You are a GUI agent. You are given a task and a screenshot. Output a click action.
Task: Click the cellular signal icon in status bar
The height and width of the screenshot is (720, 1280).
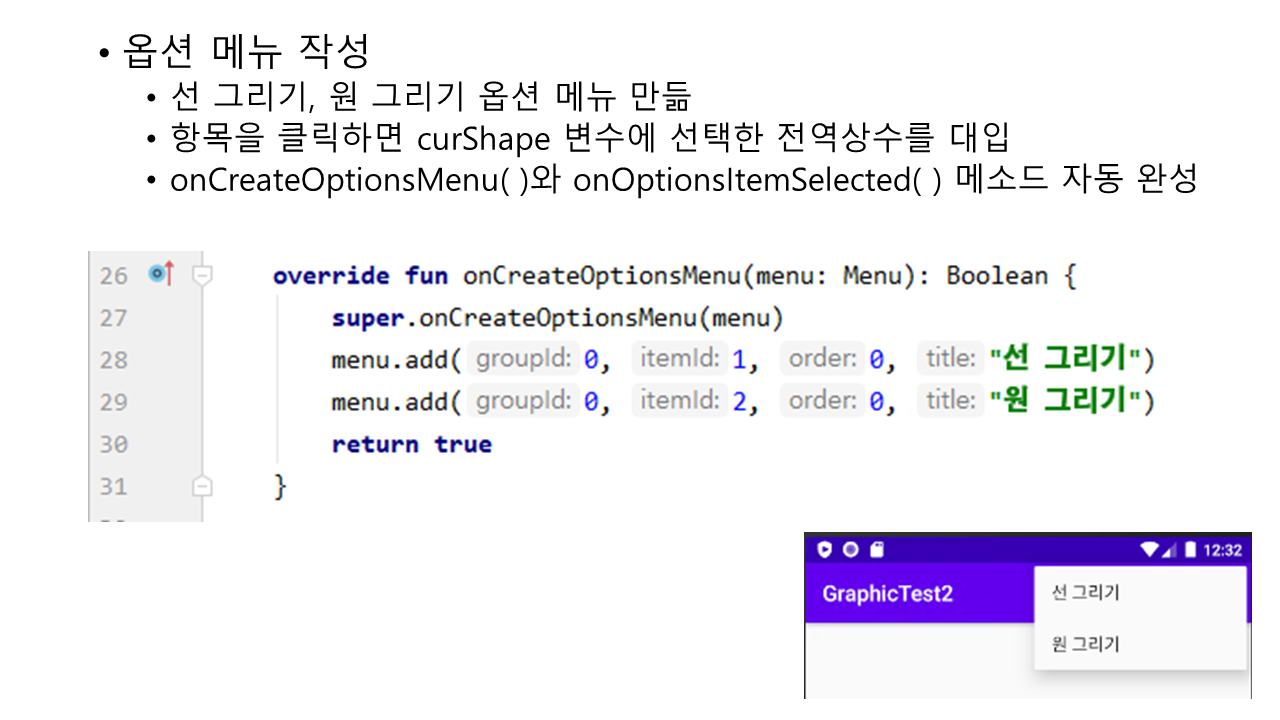pos(1168,550)
